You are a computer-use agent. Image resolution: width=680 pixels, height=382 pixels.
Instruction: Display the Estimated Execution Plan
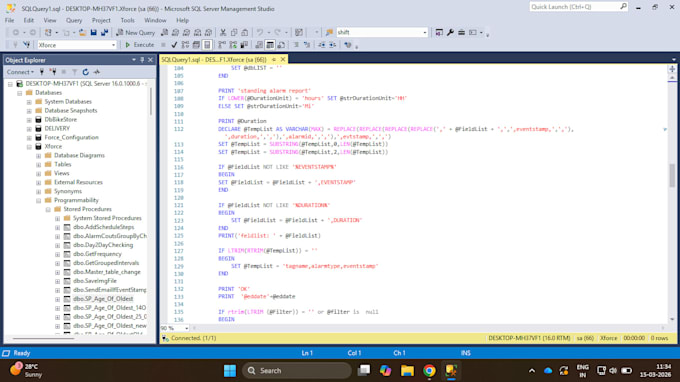tap(185, 45)
